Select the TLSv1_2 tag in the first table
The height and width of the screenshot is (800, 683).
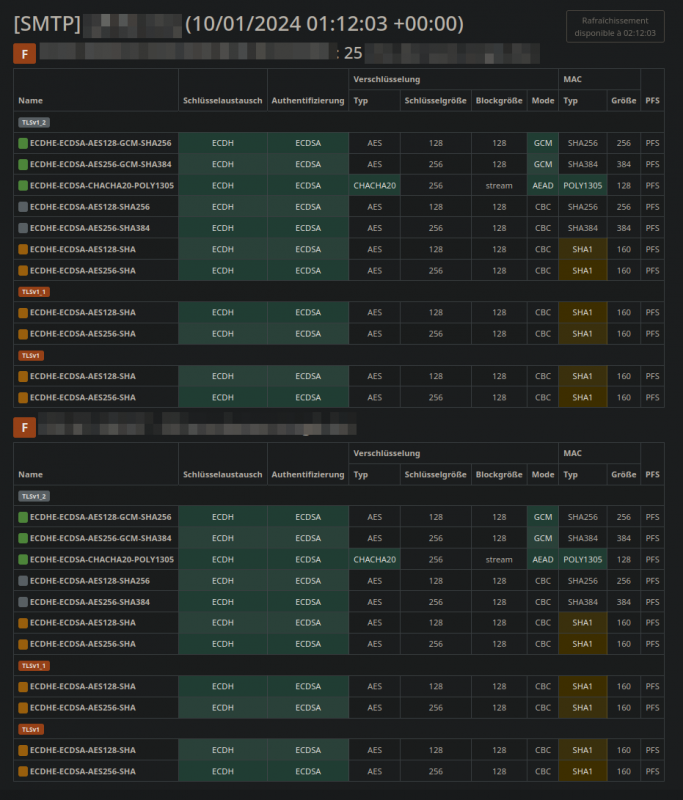[34, 122]
